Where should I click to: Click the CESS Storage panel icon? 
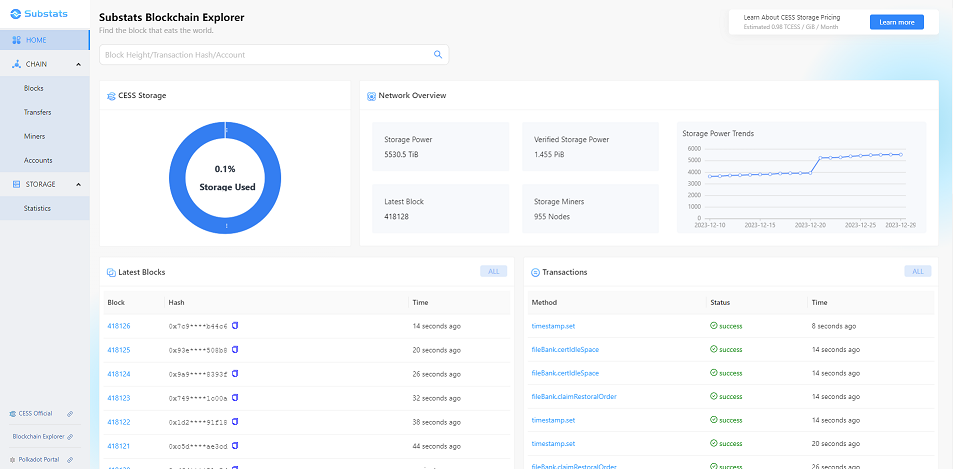point(111,96)
